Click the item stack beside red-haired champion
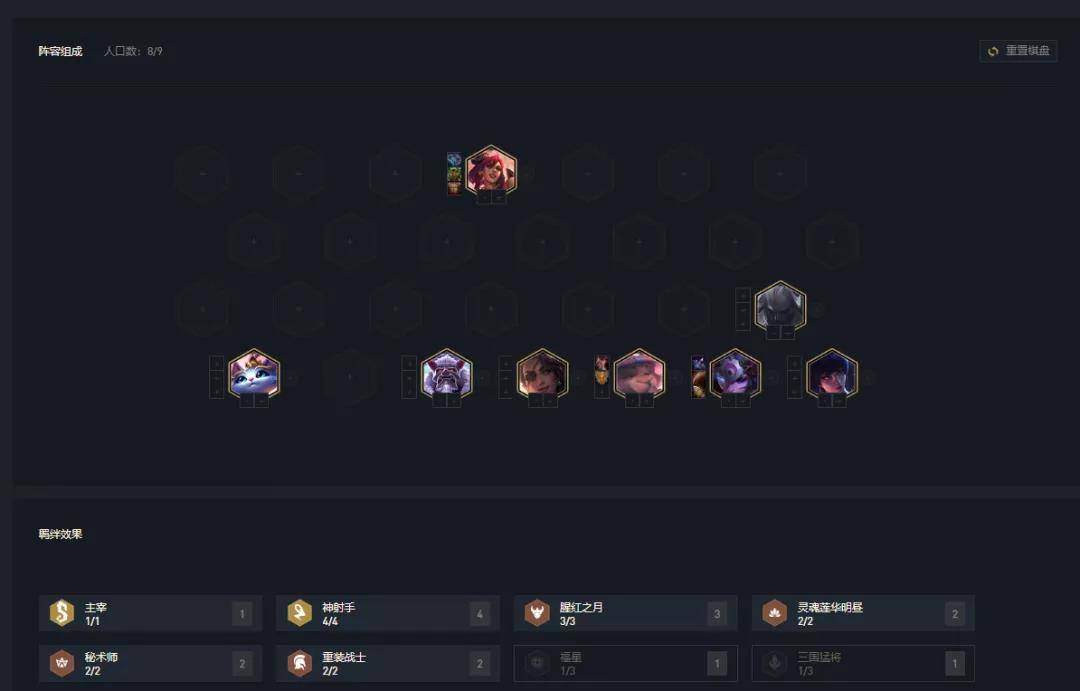1080x691 pixels. 454,174
